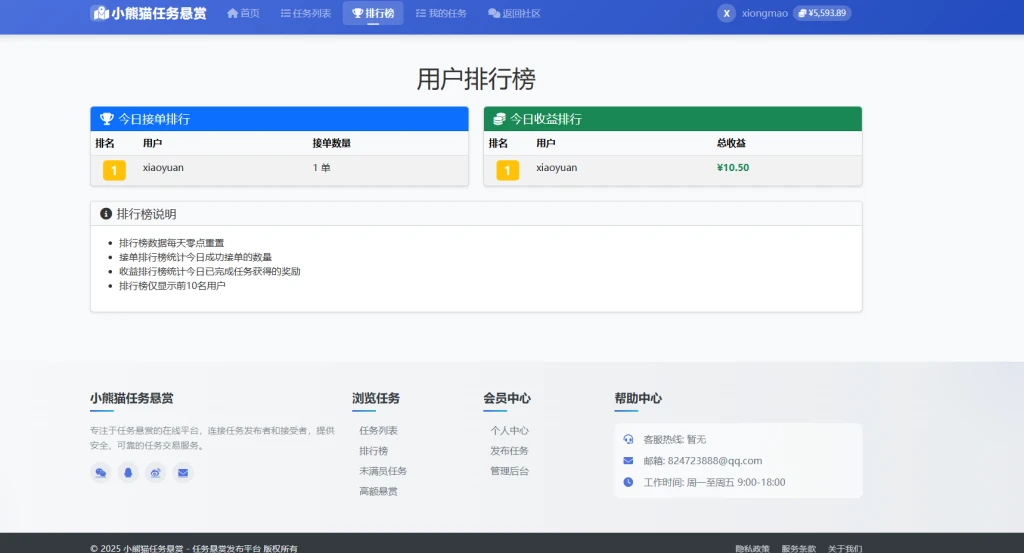Click the WeChat icon in the footer
Screen dimensions: 1024x553
tap(100, 473)
